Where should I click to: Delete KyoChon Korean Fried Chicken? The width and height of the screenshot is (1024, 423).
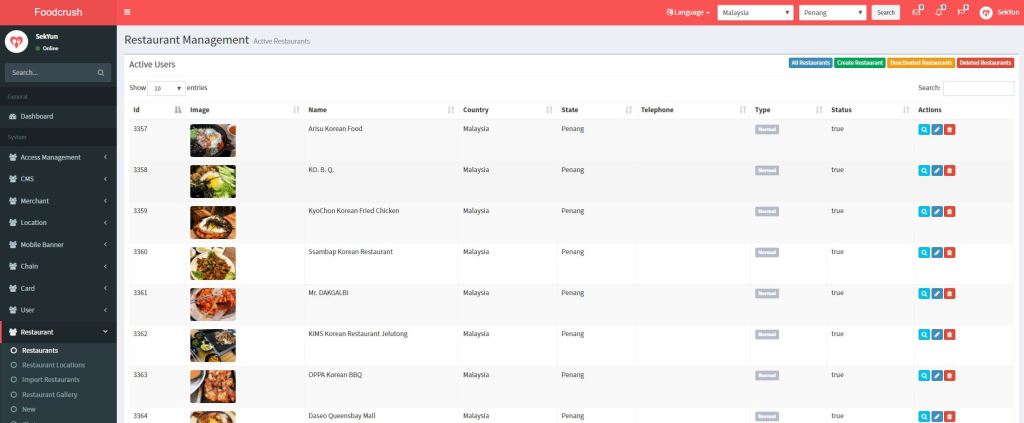949,211
